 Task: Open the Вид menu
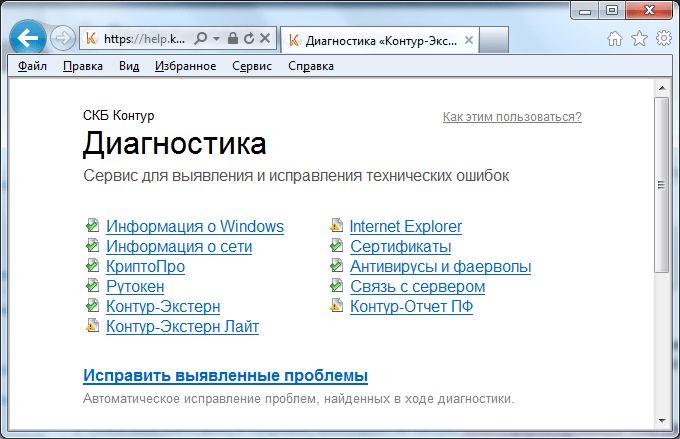pos(129,66)
